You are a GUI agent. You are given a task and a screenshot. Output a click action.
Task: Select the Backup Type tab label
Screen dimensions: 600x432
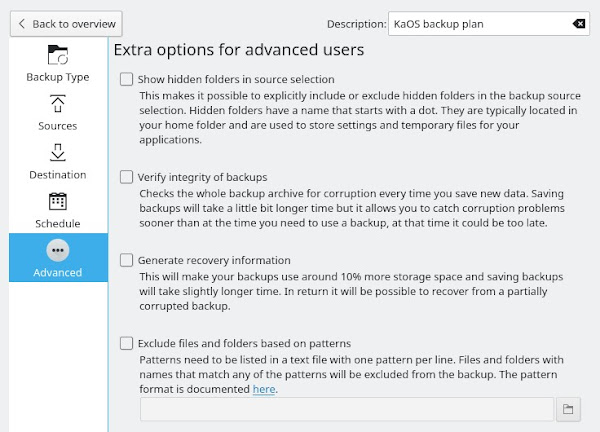[x=58, y=78]
